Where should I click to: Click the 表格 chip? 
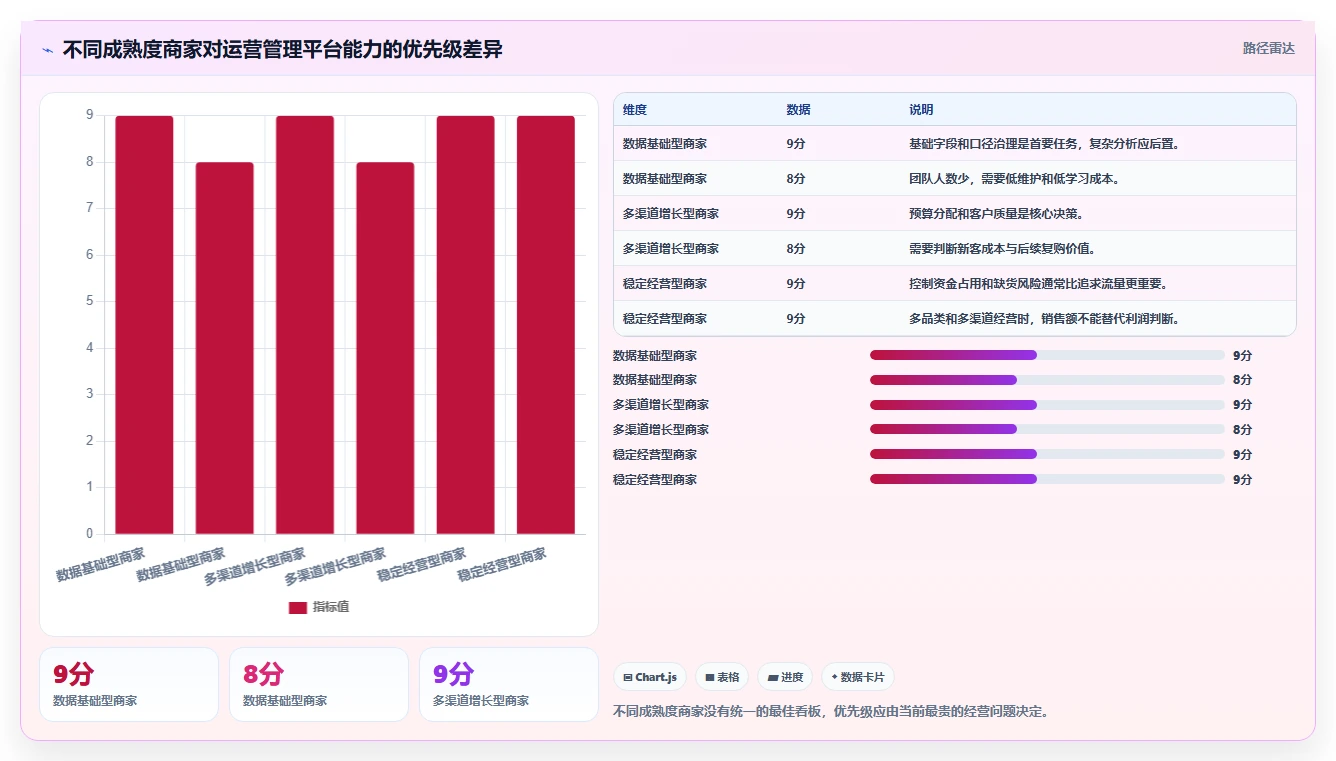722,677
